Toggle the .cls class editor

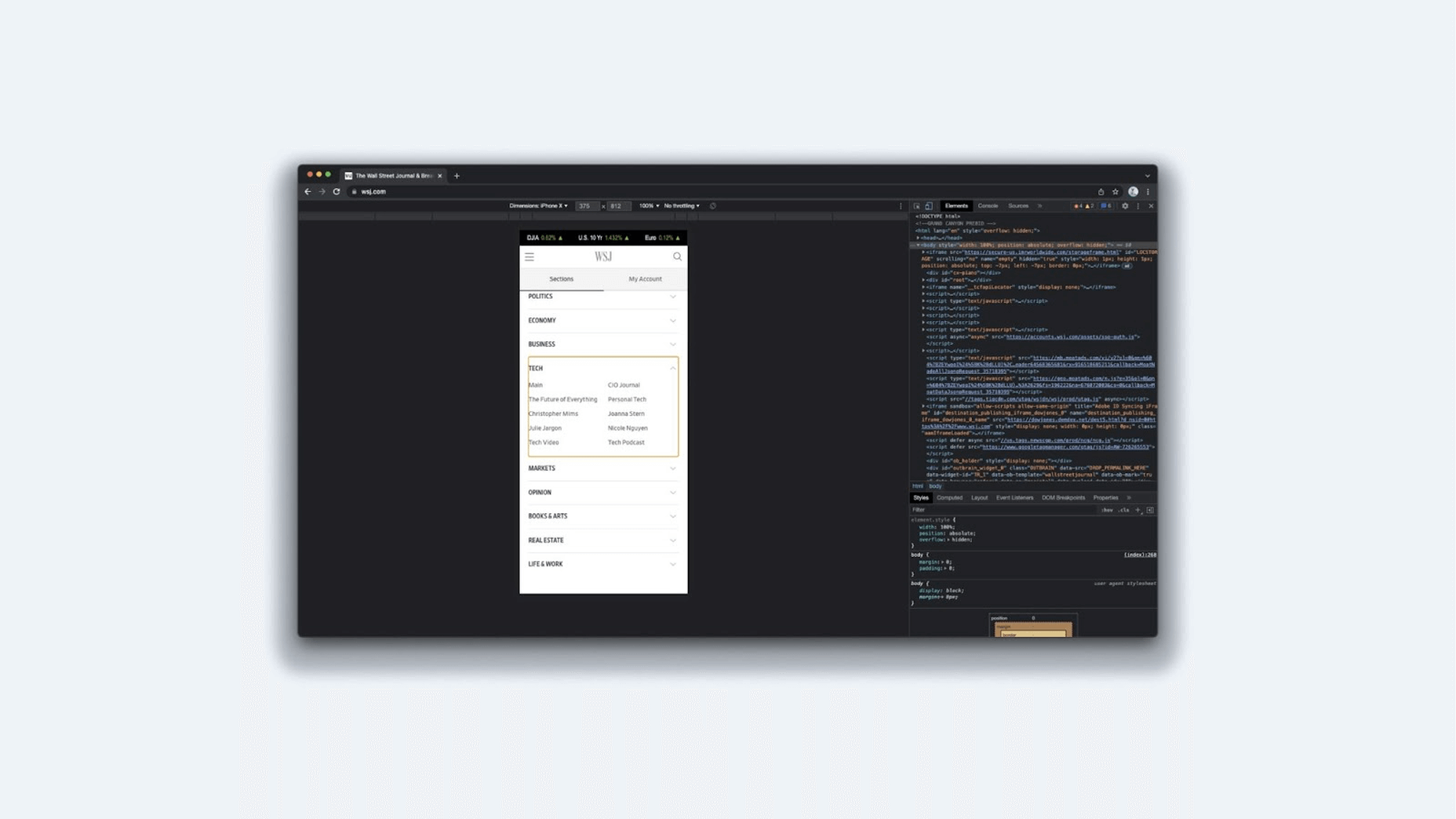tap(1124, 510)
